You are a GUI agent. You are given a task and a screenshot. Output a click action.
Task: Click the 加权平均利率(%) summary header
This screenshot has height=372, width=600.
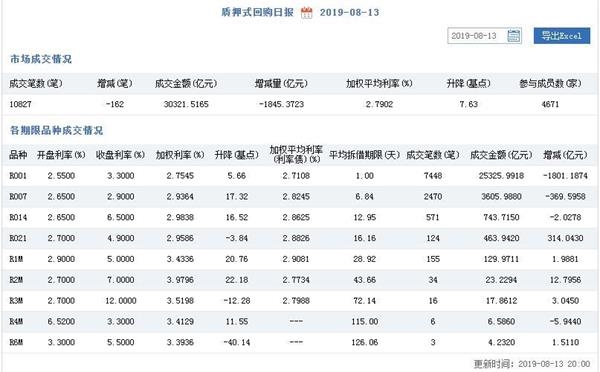(x=379, y=83)
